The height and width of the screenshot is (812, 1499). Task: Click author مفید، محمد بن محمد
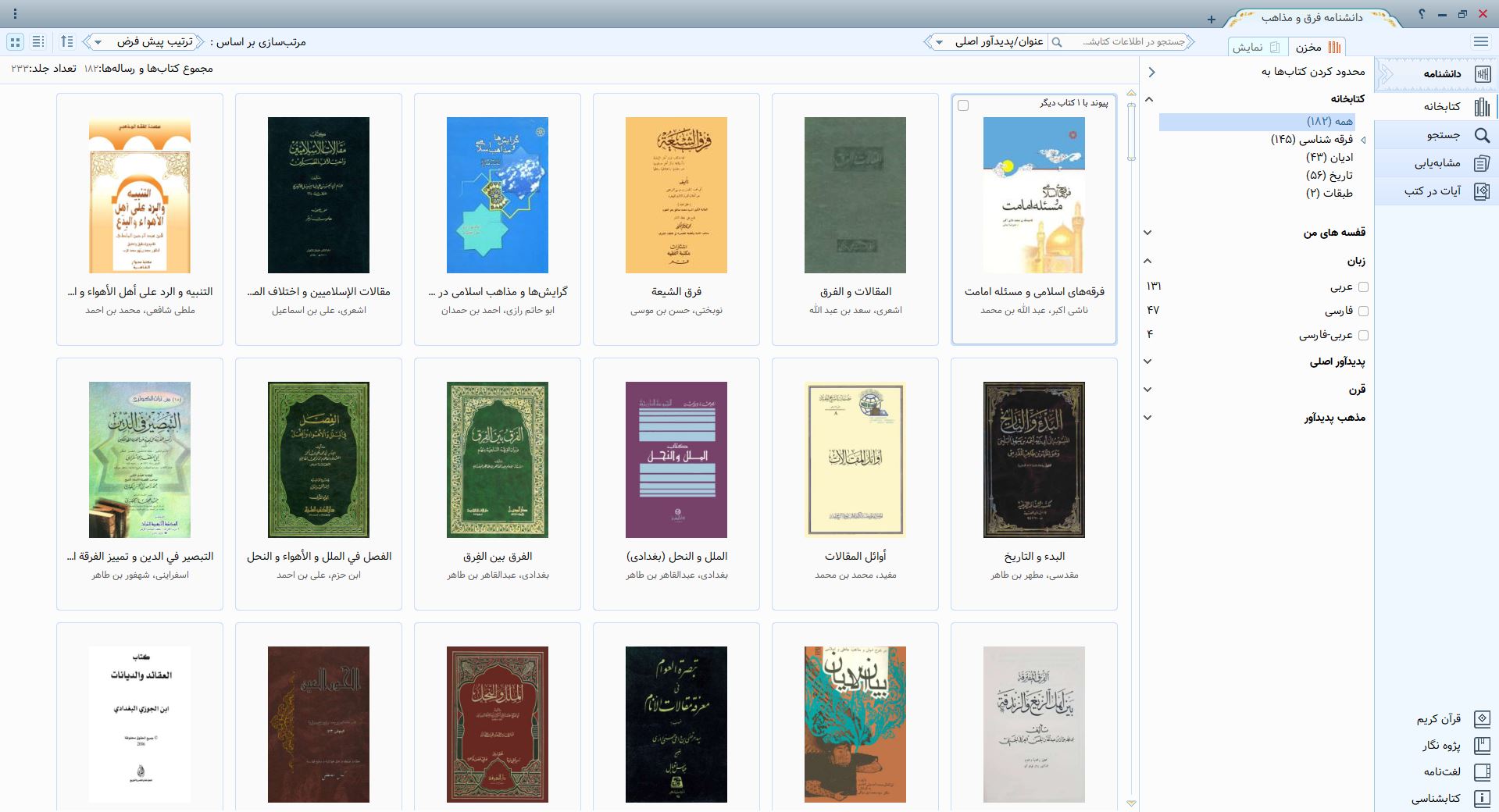[855, 575]
